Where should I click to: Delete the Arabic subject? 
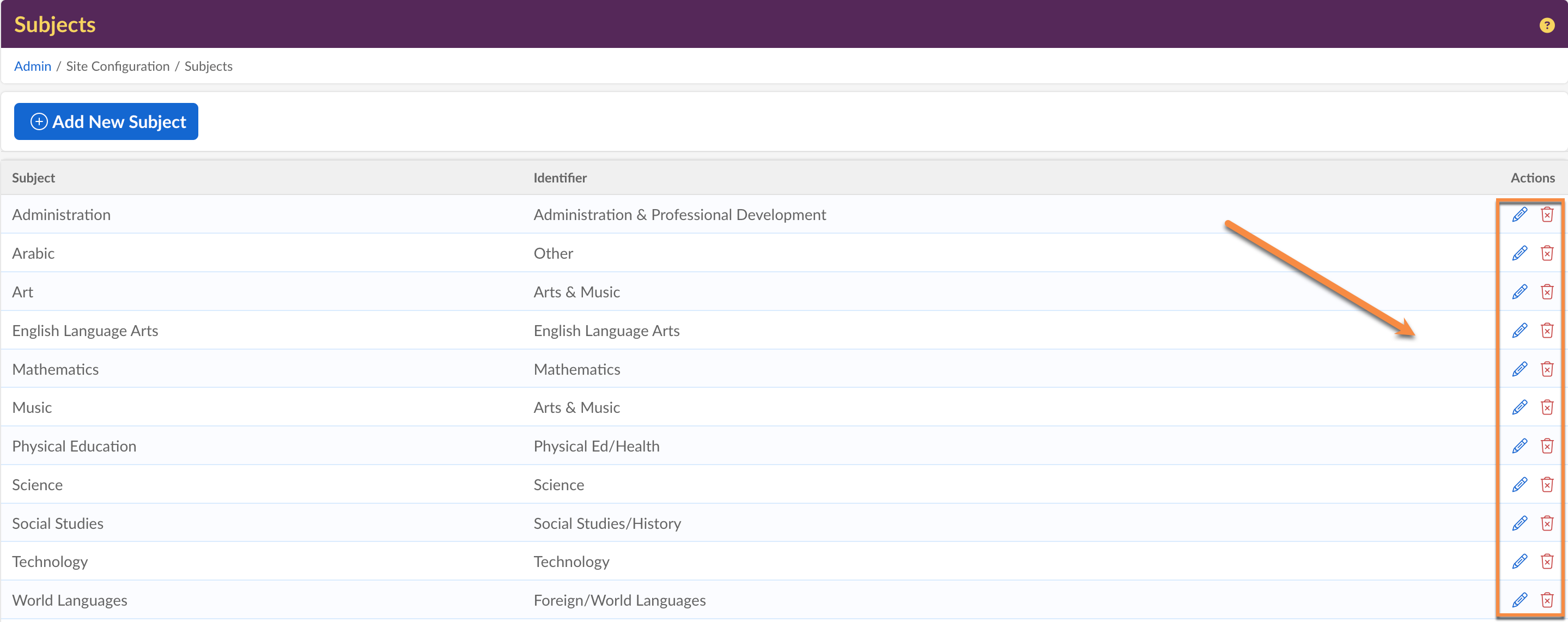tap(1547, 253)
